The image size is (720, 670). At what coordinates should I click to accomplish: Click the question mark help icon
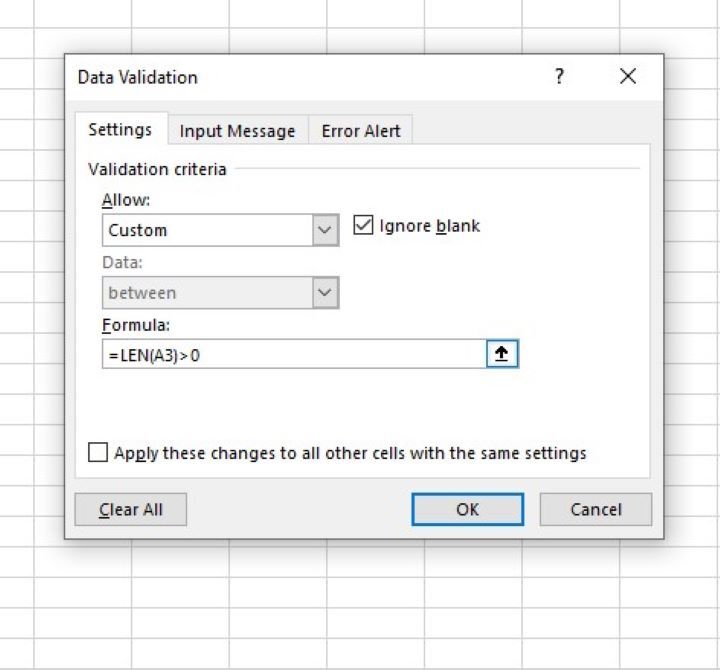coord(559,77)
